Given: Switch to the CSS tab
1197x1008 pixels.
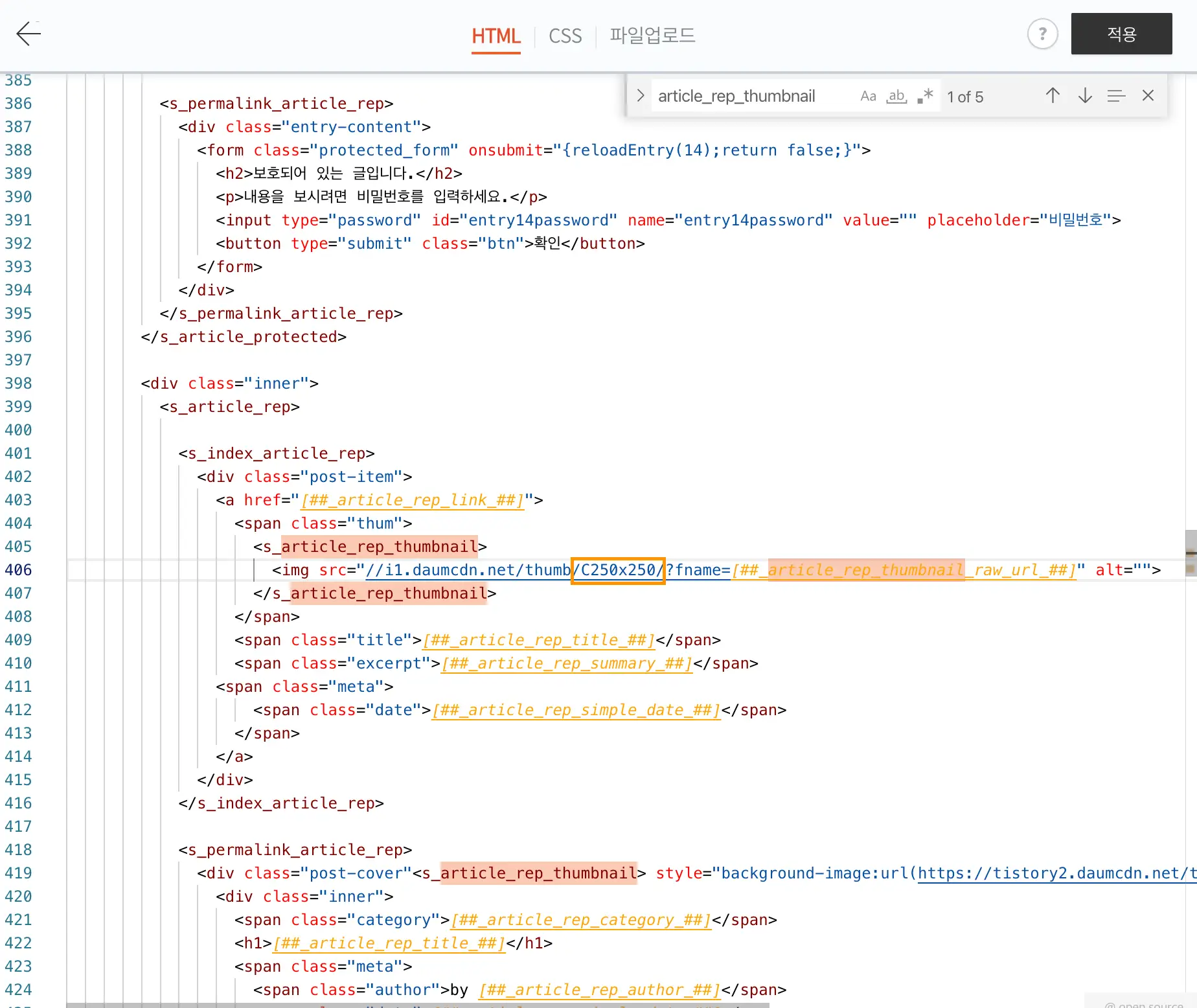Looking at the screenshot, I should pos(565,36).
